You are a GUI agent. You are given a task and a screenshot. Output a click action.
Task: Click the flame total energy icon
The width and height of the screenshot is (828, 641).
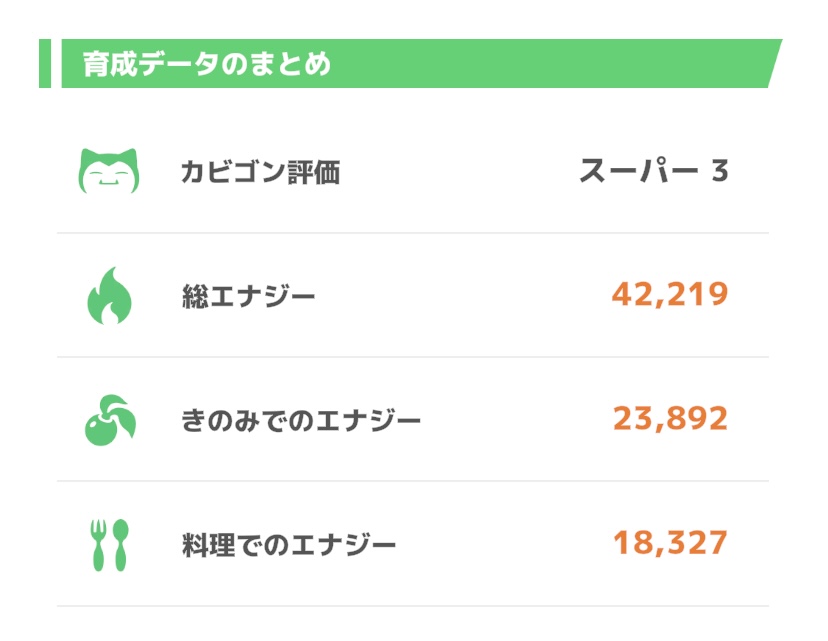pyautogui.click(x=109, y=295)
